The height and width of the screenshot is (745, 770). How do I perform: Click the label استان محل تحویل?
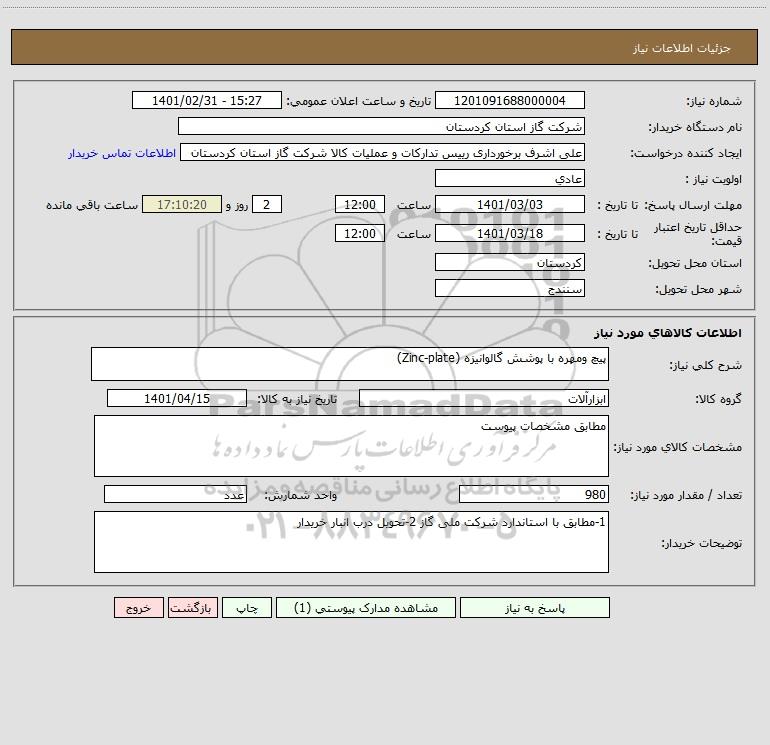point(695,263)
